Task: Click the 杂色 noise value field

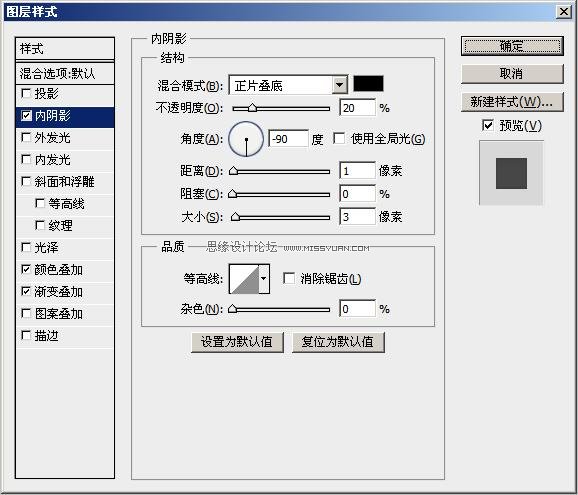Action: tap(357, 308)
